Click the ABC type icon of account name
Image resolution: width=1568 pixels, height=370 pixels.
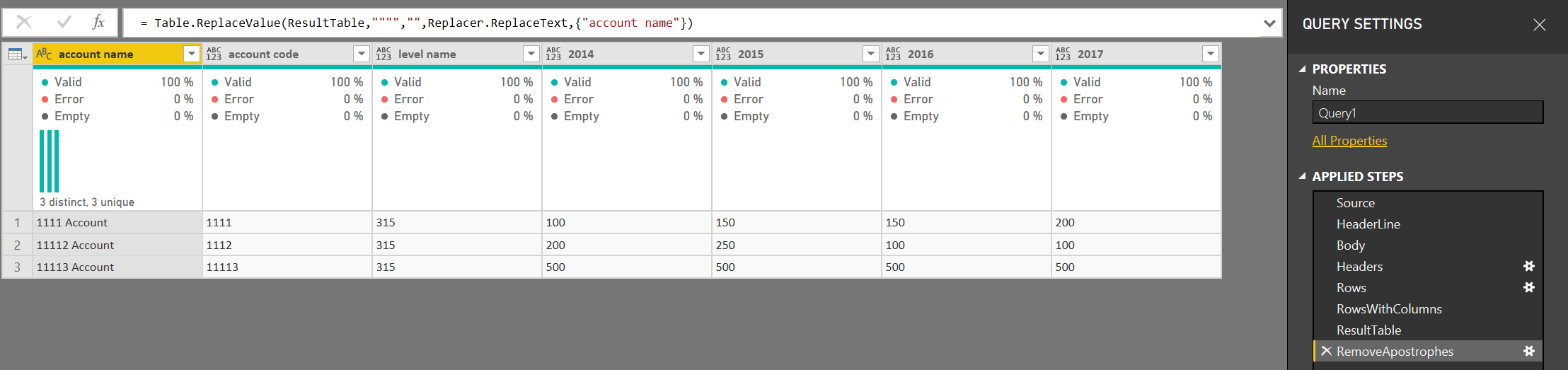click(44, 54)
